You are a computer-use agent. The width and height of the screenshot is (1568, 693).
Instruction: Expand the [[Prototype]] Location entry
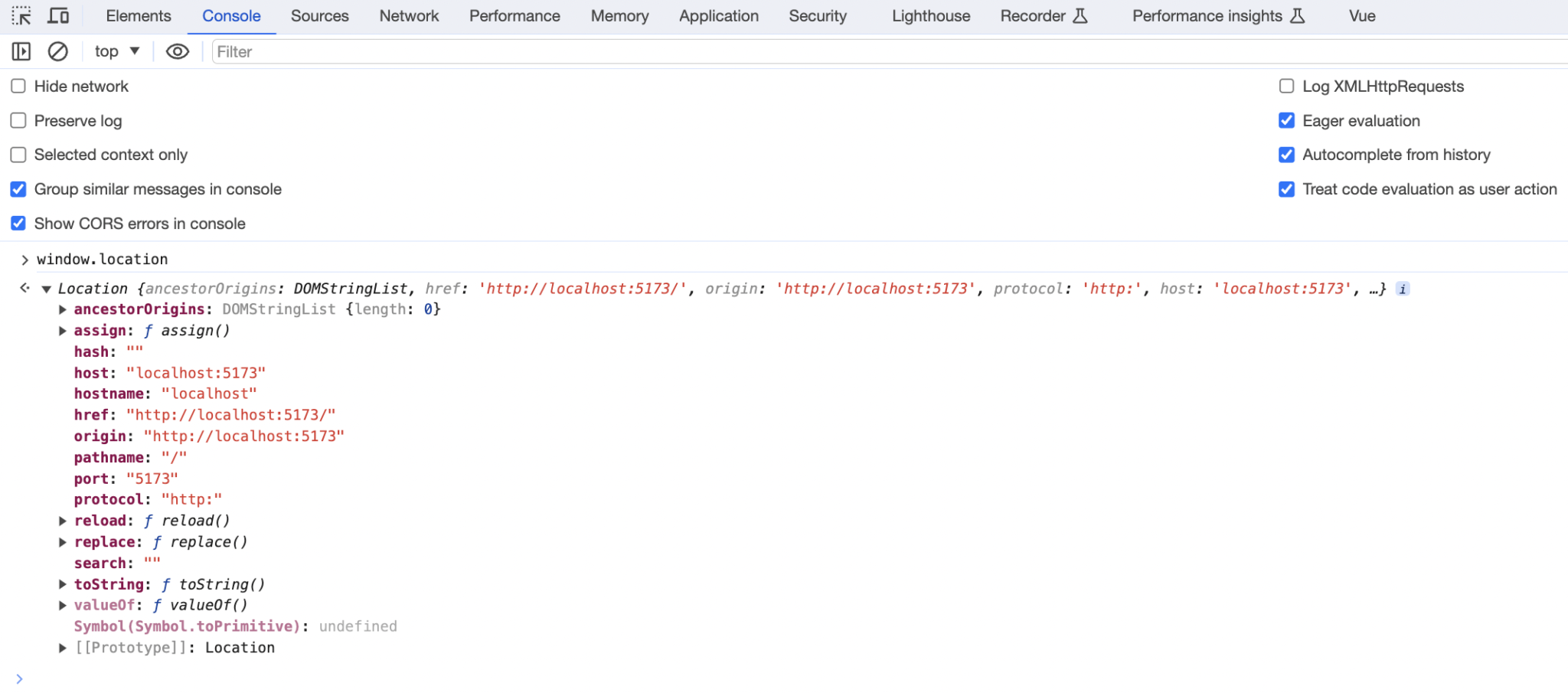62,647
